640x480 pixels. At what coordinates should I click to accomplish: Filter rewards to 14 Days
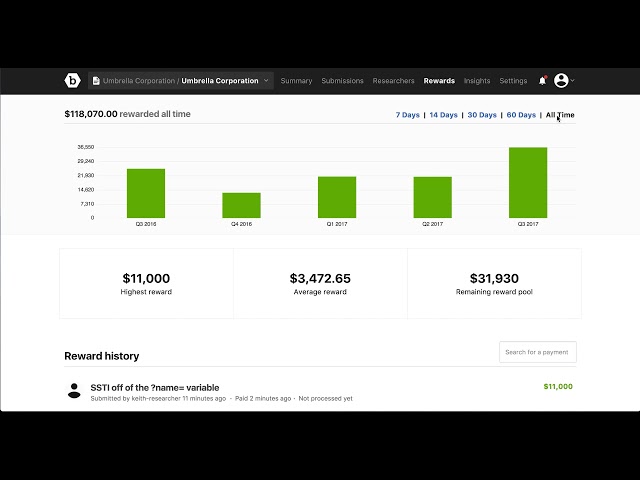[x=443, y=115]
